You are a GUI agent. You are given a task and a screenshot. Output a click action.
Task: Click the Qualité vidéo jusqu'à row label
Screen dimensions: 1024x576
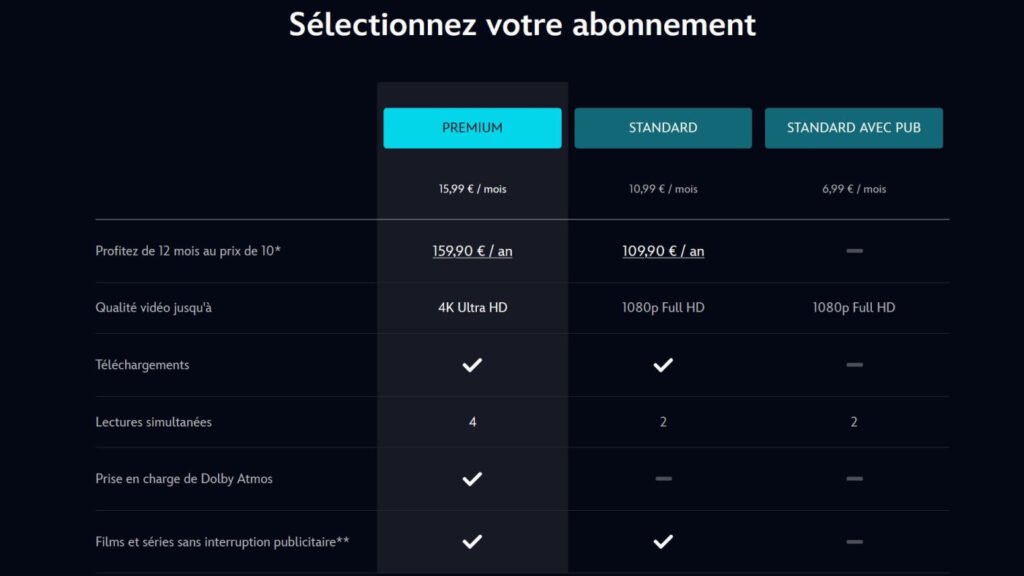pos(150,308)
